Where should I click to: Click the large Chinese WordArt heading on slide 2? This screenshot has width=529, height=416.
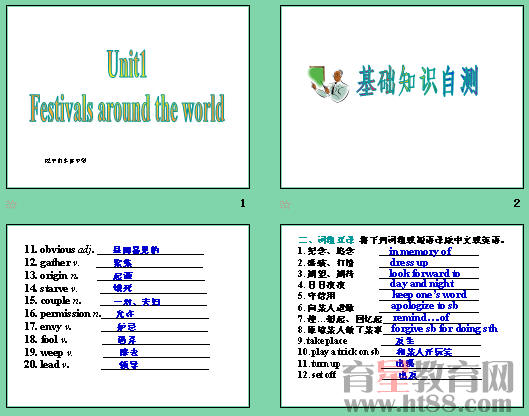point(417,81)
